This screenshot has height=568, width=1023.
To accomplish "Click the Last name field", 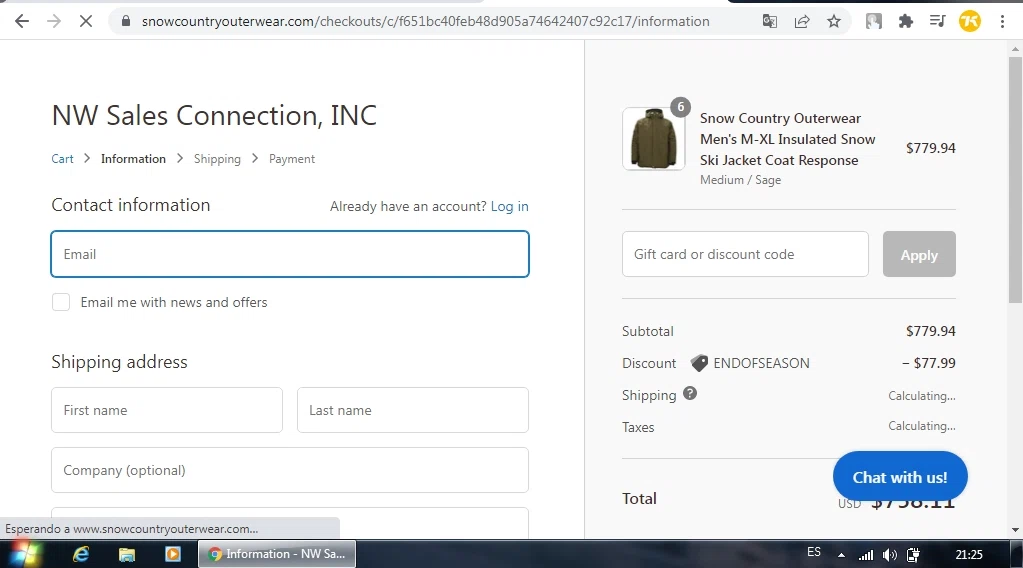I will tap(413, 410).
